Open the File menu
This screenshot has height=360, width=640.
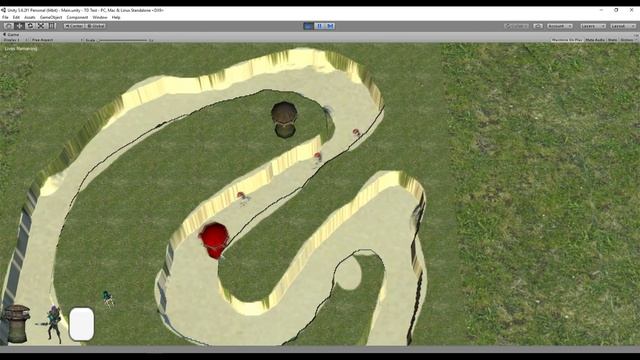pos(5,17)
